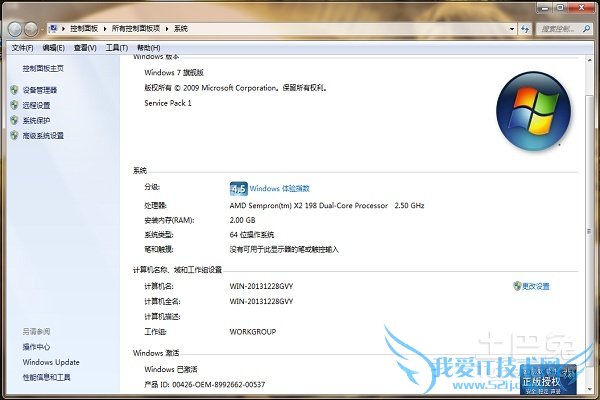Image resolution: width=600 pixels, height=400 pixels.
Task: Click the Control Panel icon in the address bar
Action: coord(54,28)
